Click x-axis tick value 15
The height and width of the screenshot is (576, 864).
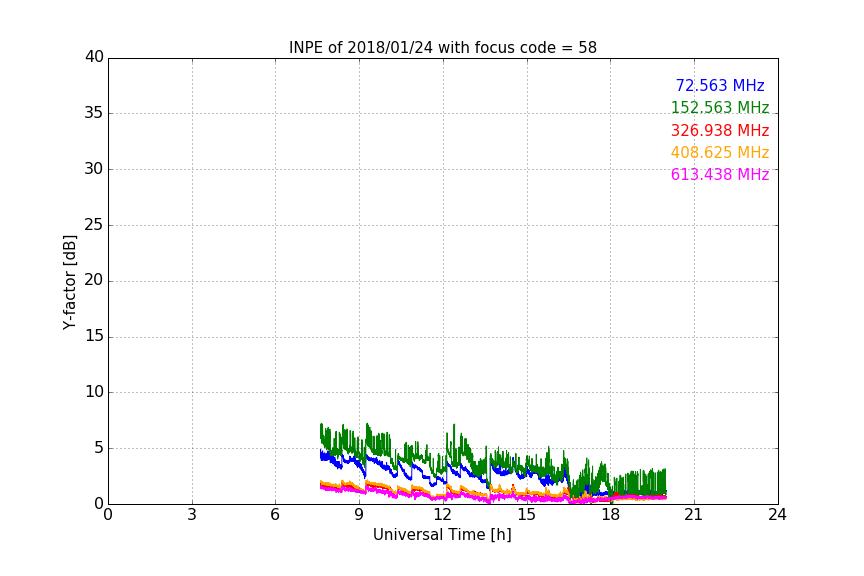(x=526, y=515)
